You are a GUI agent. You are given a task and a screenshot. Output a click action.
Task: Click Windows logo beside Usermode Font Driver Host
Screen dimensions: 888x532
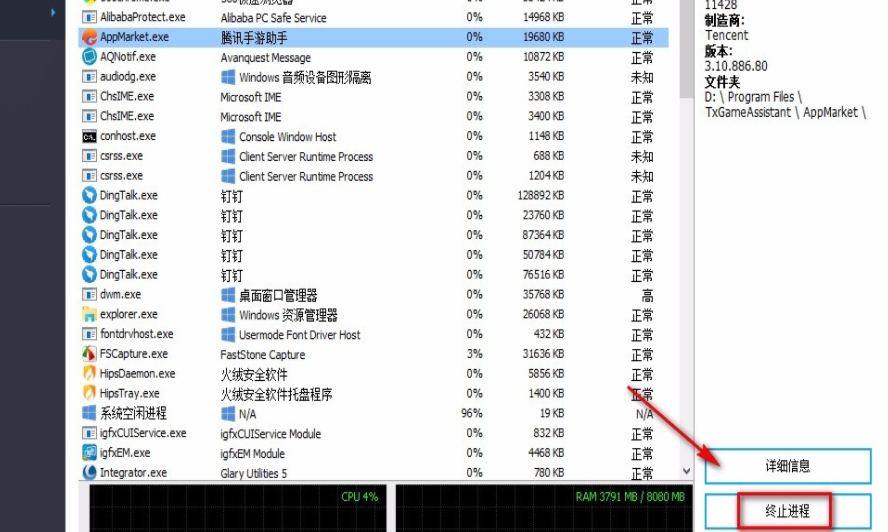pos(228,334)
